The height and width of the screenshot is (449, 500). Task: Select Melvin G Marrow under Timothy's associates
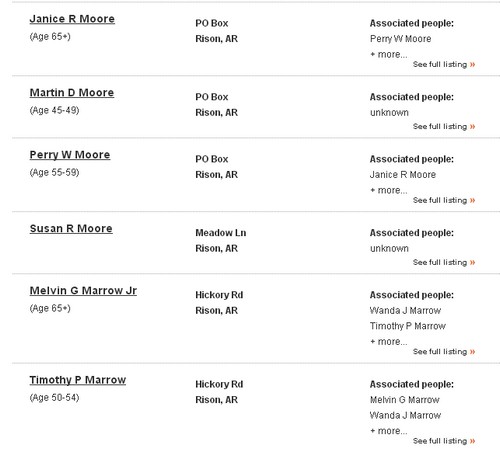click(x=405, y=400)
